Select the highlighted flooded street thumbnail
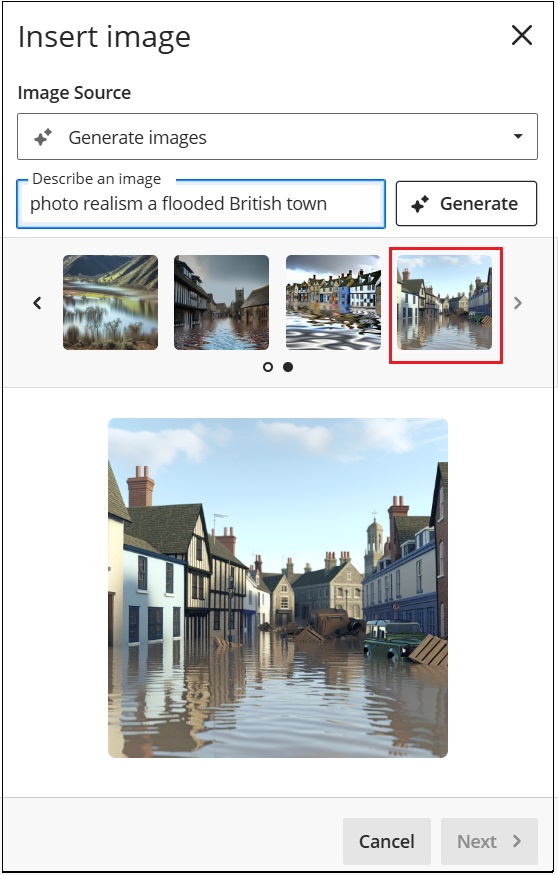 tap(445, 302)
